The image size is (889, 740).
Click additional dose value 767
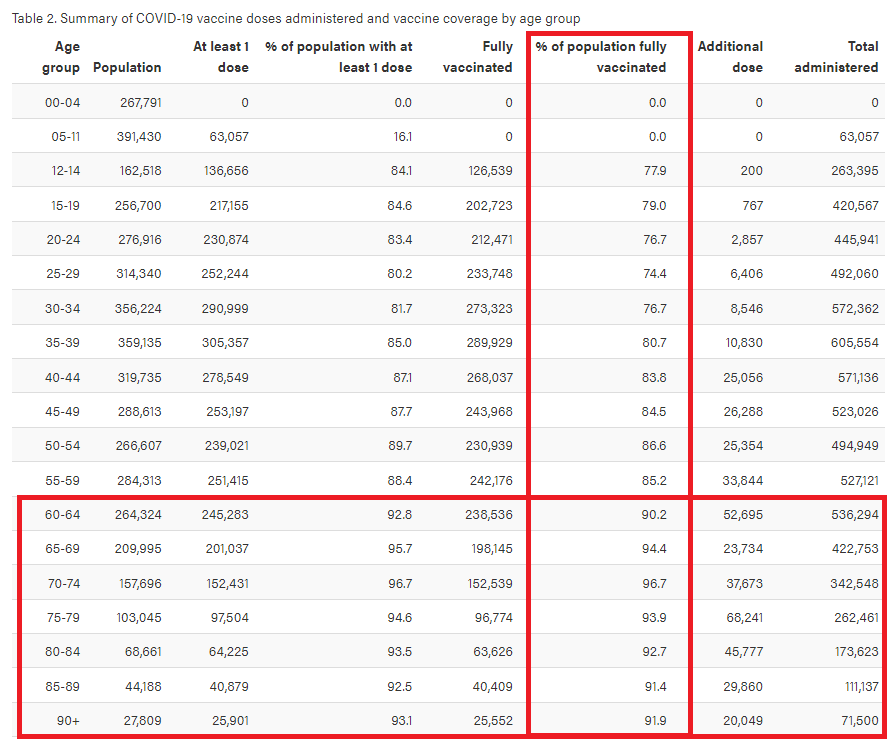click(753, 205)
